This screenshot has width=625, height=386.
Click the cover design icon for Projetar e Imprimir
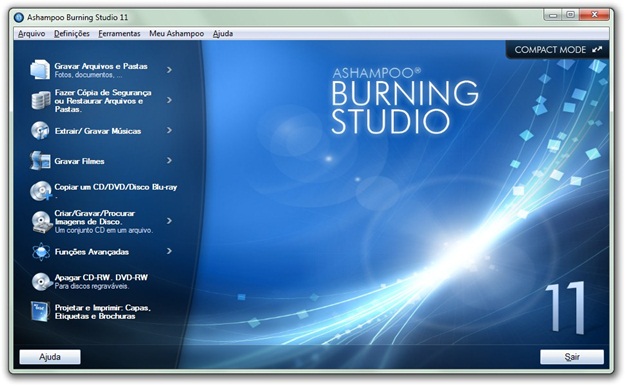(40, 311)
